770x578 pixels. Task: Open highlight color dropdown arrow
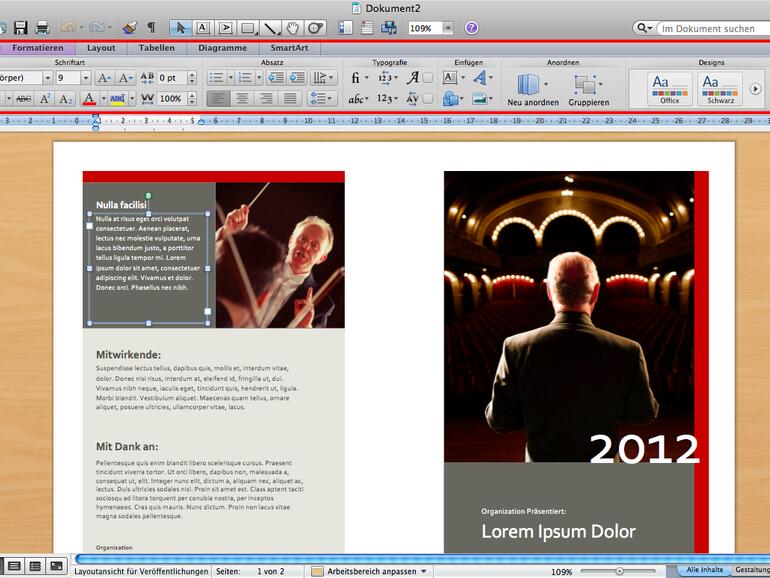coord(132,99)
